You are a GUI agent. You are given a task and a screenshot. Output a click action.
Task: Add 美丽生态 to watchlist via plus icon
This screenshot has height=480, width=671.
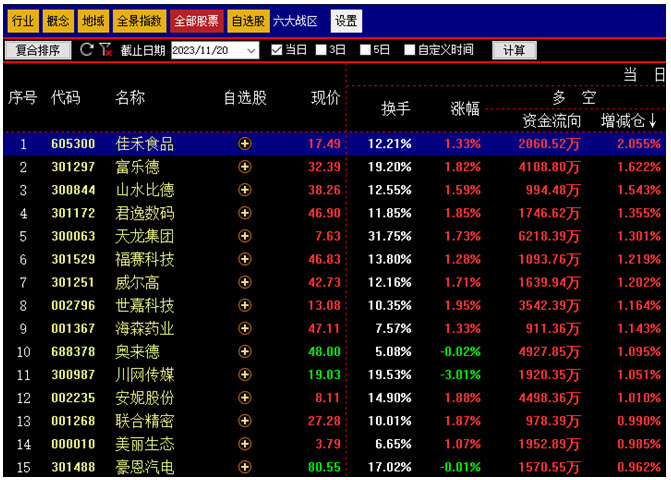click(x=245, y=444)
